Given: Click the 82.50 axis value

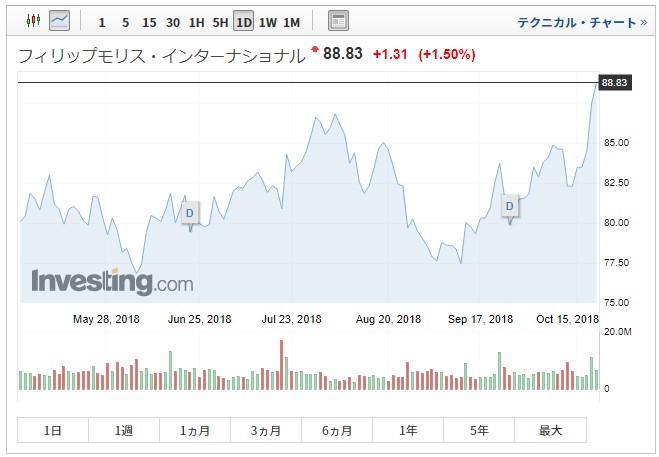Looking at the screenshot, I should (617, 182).
